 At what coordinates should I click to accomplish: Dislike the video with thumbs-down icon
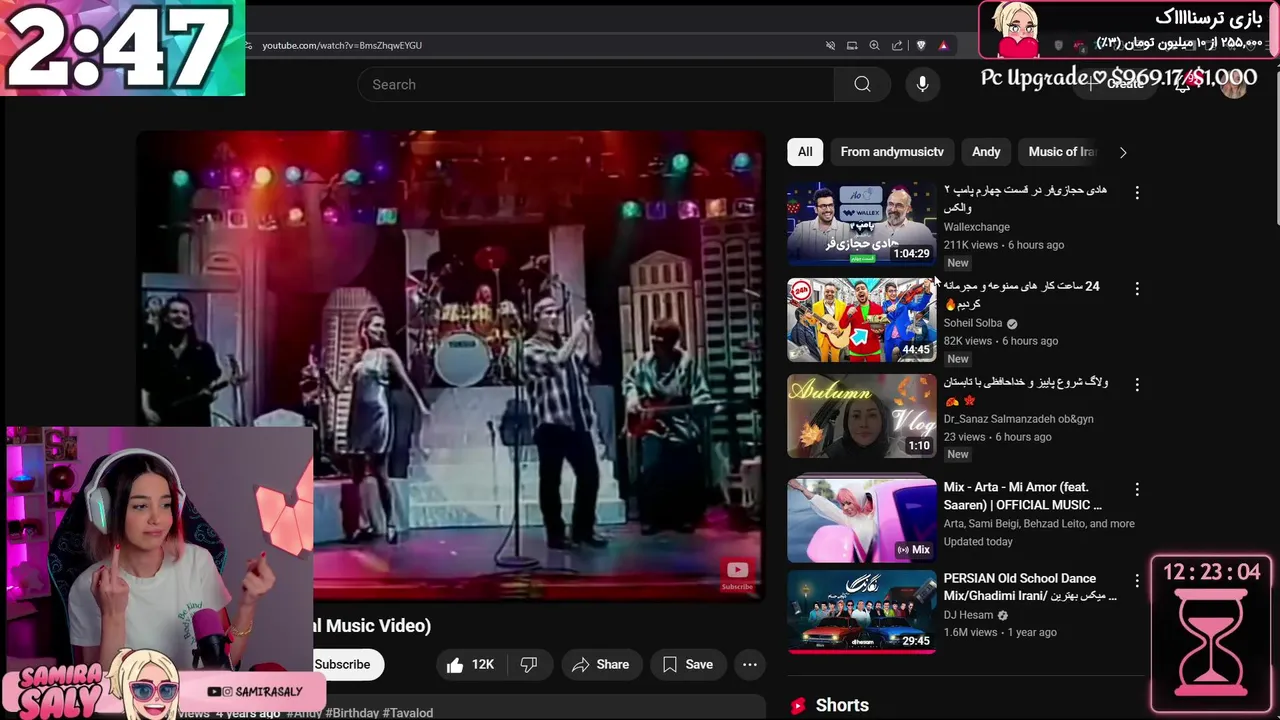pyautogui.click(x=529, y=665)
